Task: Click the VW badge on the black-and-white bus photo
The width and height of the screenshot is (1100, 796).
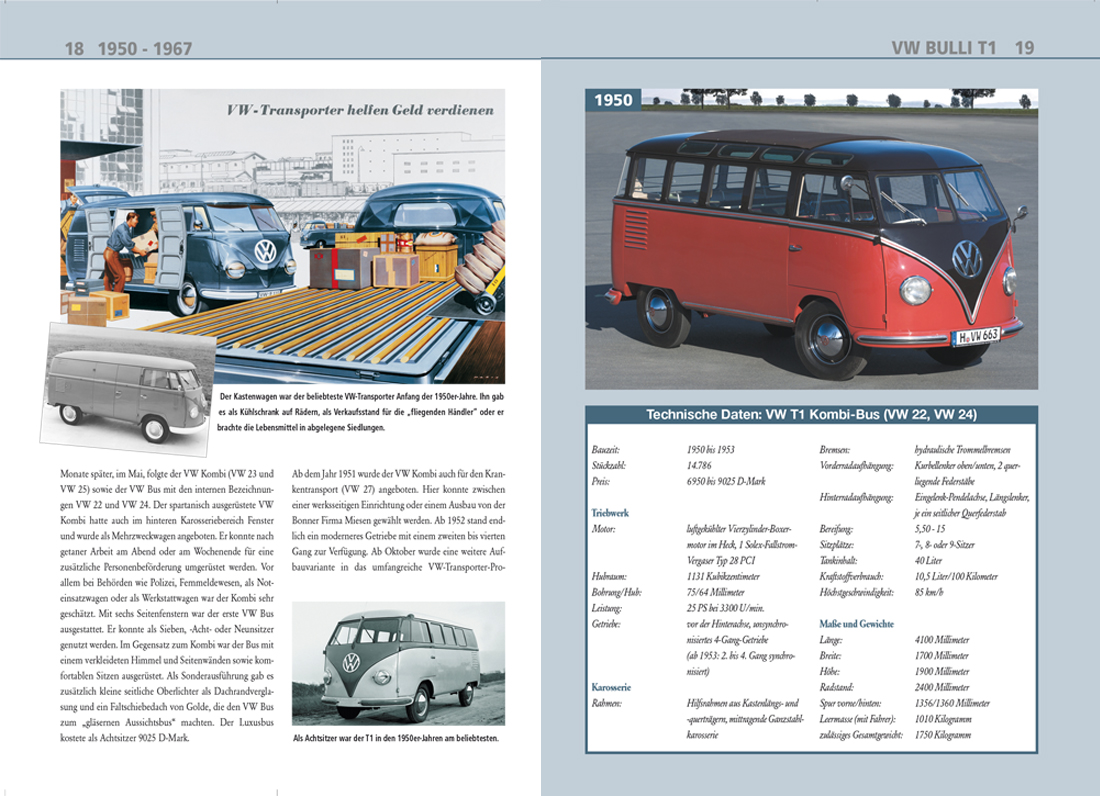Action: 351,661
